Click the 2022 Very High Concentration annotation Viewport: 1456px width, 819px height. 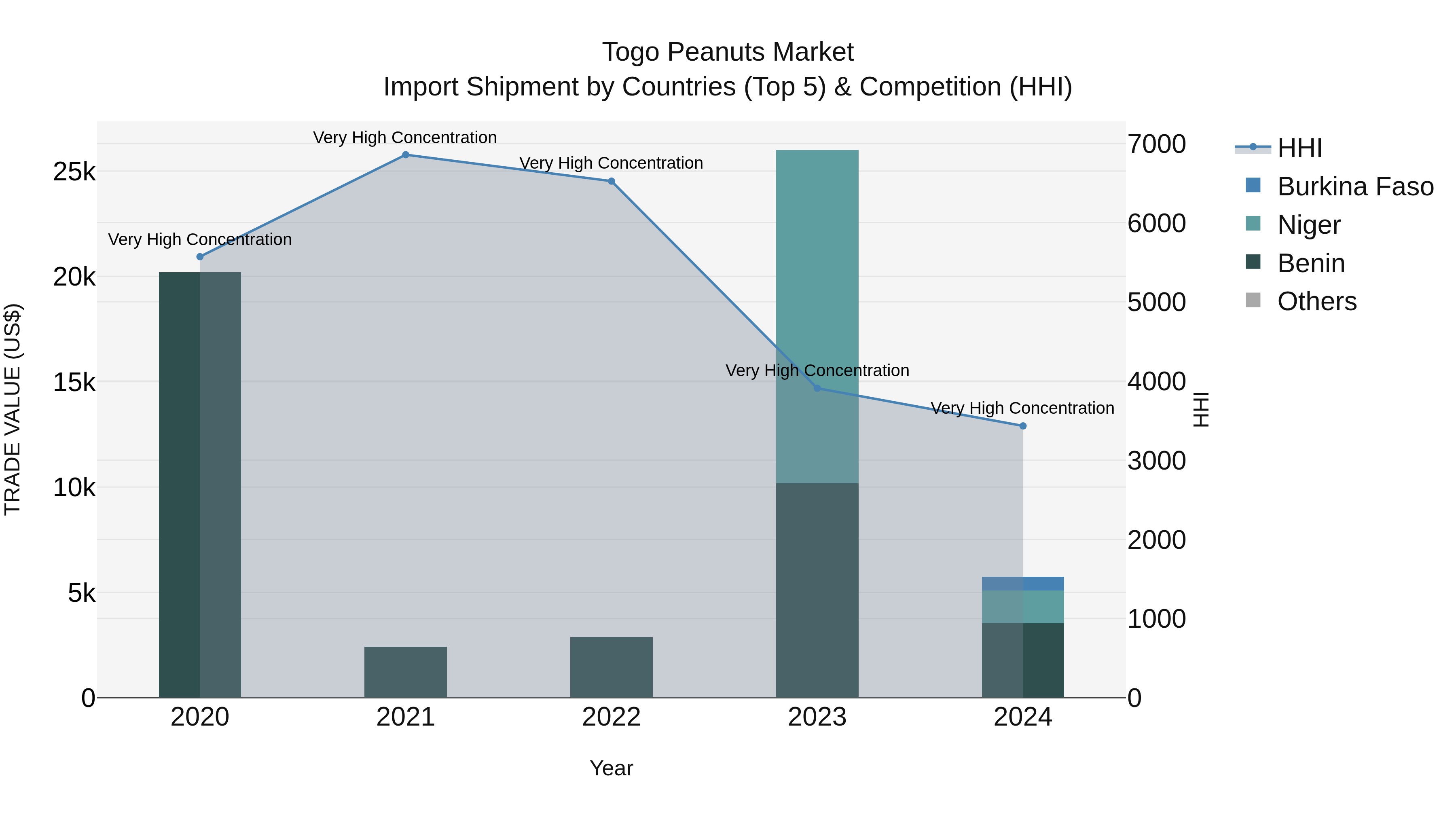coord(611,163)
